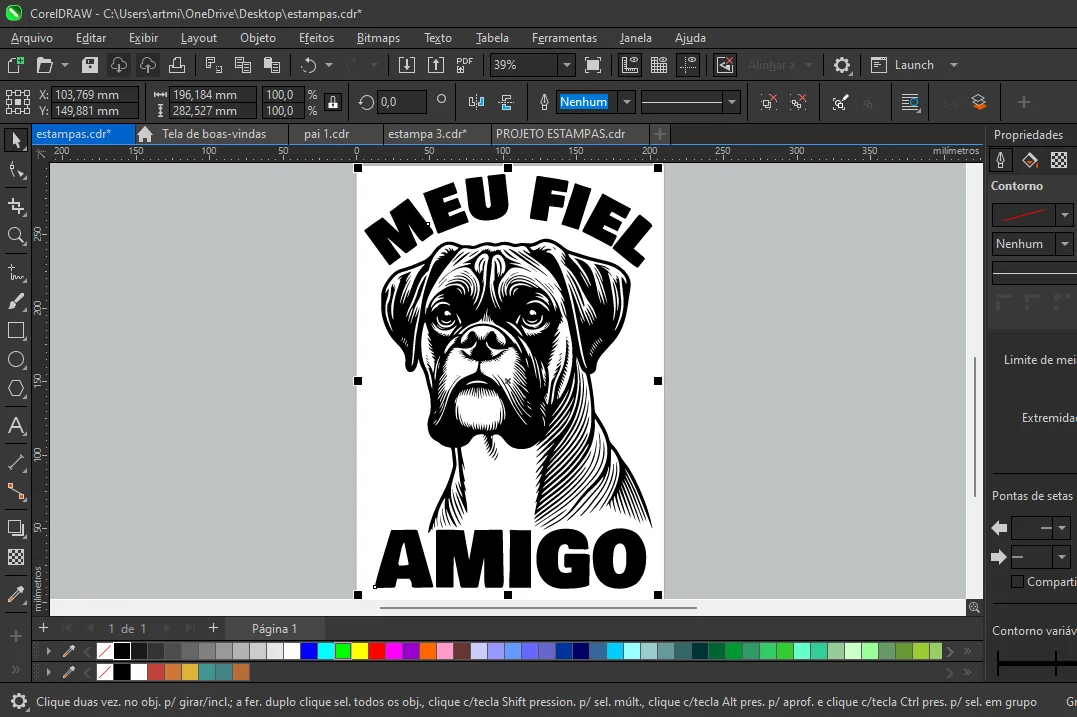This screenshot has height=717, width=1077.
Task: Click the Full-screen preview icon
Action: click(x=592, y=65)
